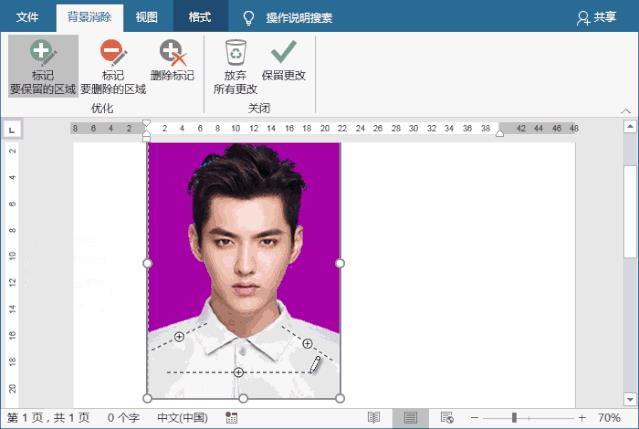Viewport: 639px width, 429px height.
Task: Click the zoom out minus button
Action: (x=474, y=417)
